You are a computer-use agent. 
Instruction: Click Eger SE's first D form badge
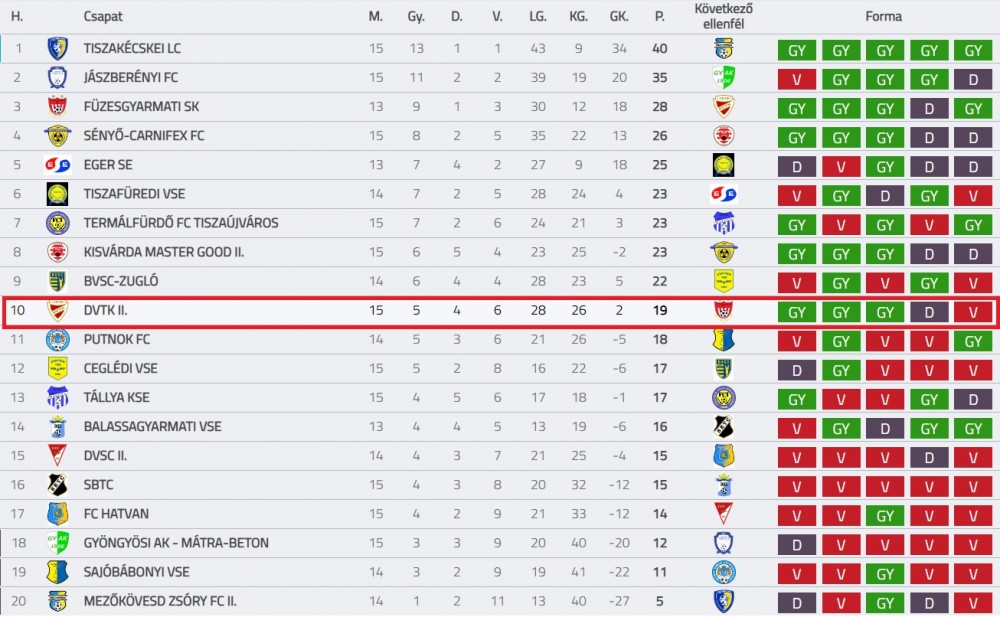click(797, 167)
